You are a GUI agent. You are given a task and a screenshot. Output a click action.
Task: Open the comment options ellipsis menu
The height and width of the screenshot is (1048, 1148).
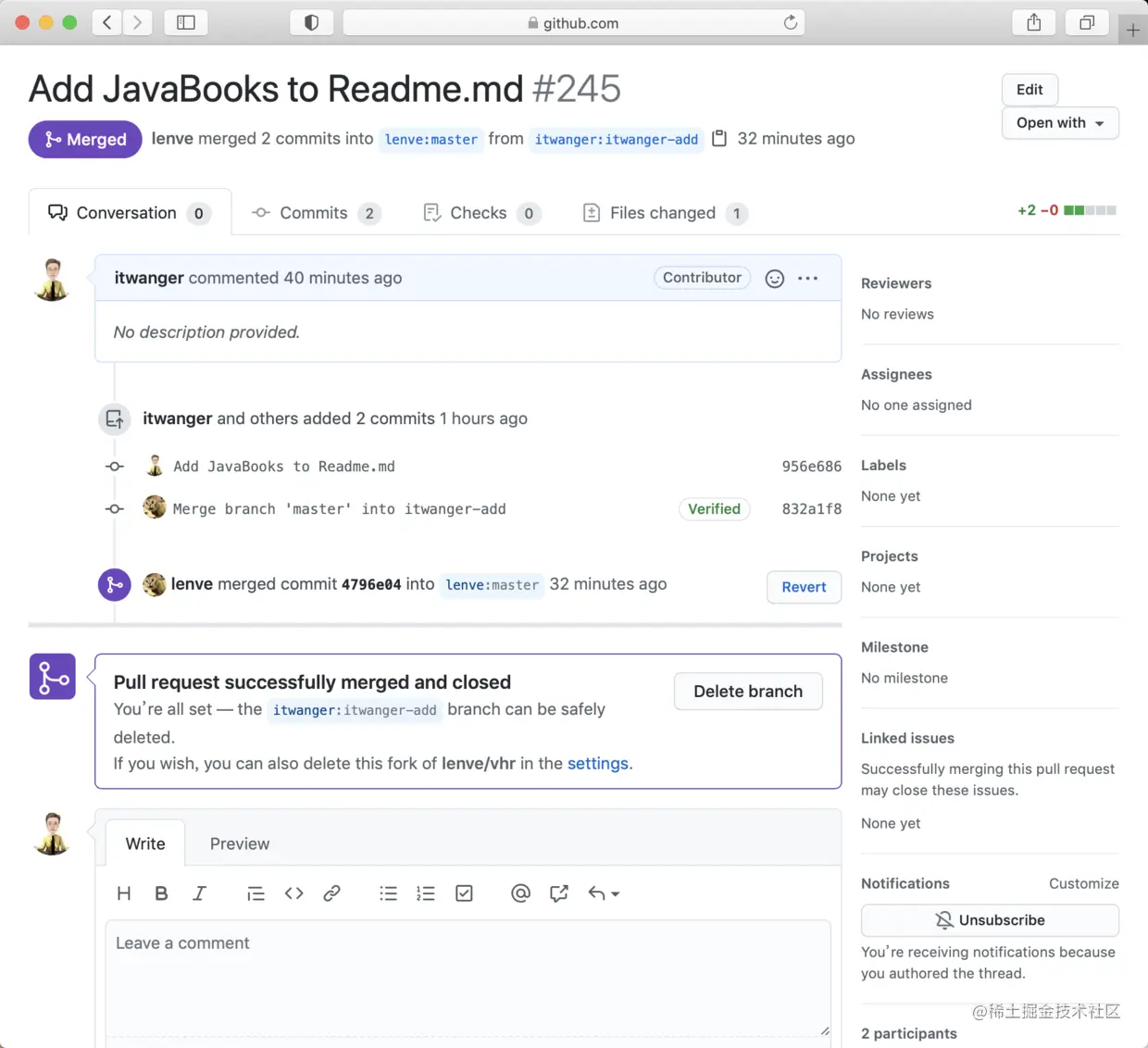808,278
